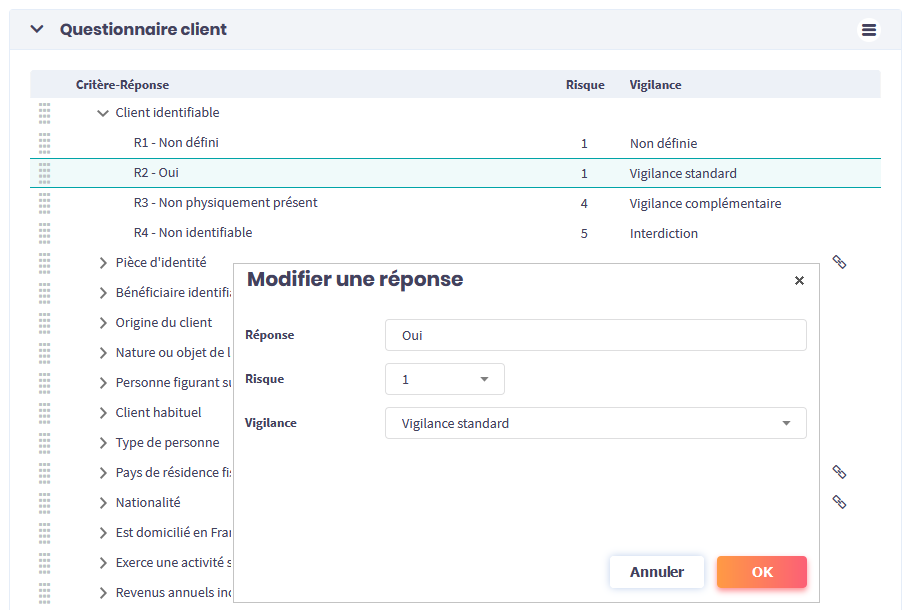Image resolution: width=915 pixels, height=610 pixels.
Task: Open the Risque dropdown
Action: tap(445, 380)
